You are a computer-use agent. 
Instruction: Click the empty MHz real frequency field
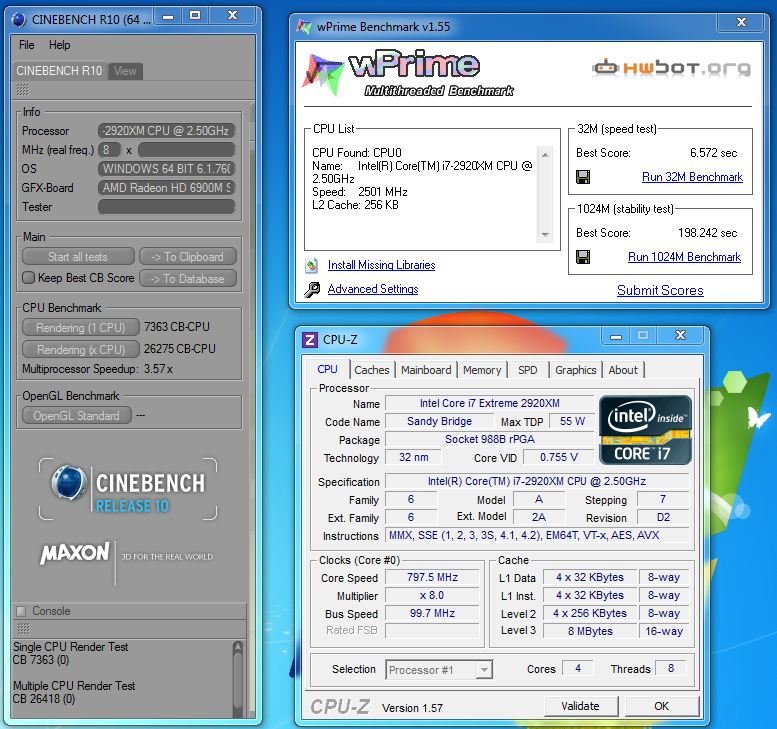tap(186, 150)
